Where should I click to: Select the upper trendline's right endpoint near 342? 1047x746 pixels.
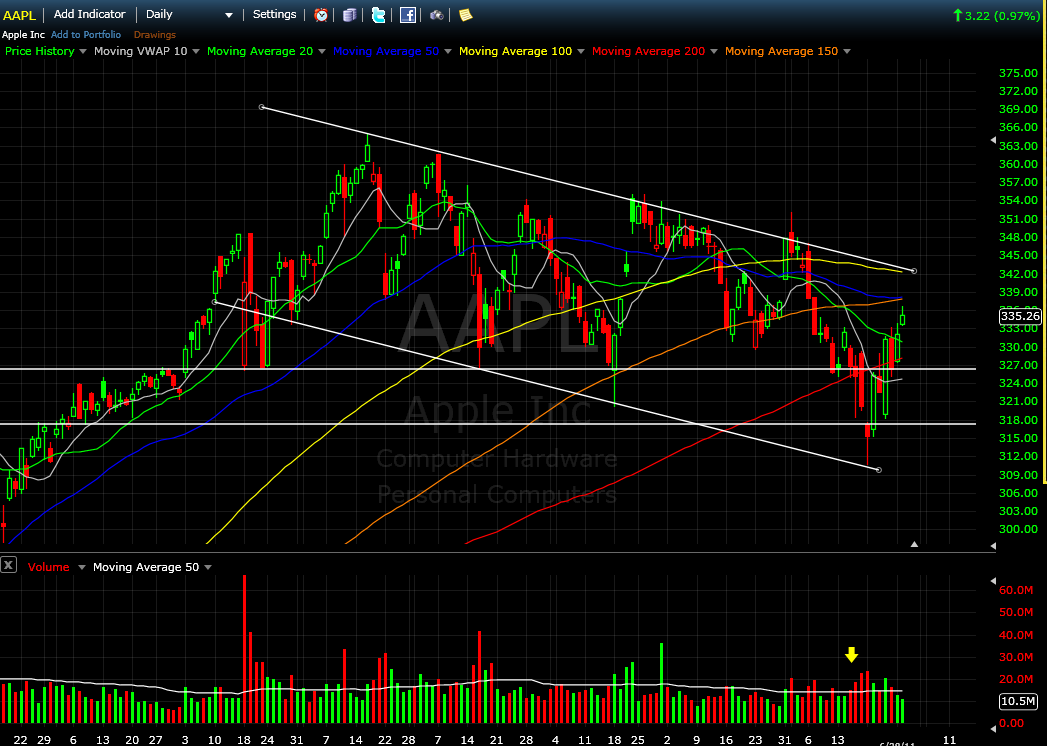pyautogui.click(x=914, y=271)
